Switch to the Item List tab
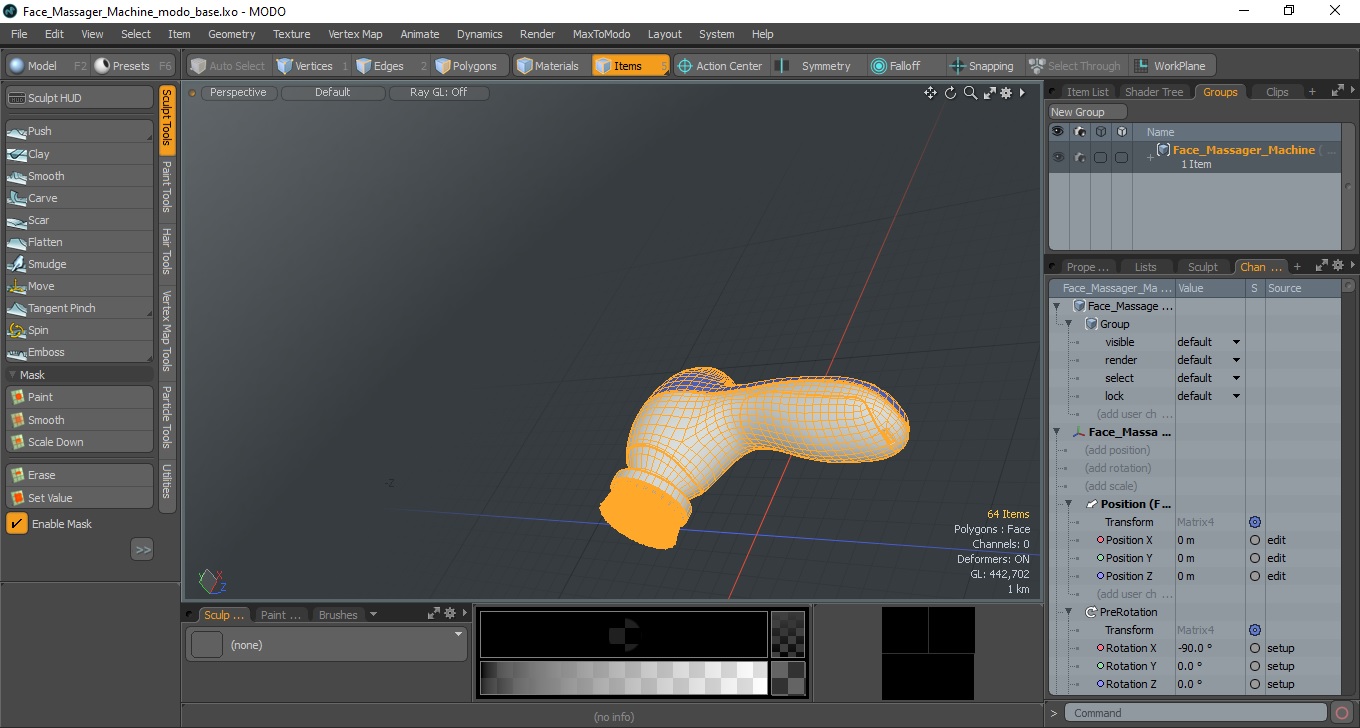 pos(1086,92)
